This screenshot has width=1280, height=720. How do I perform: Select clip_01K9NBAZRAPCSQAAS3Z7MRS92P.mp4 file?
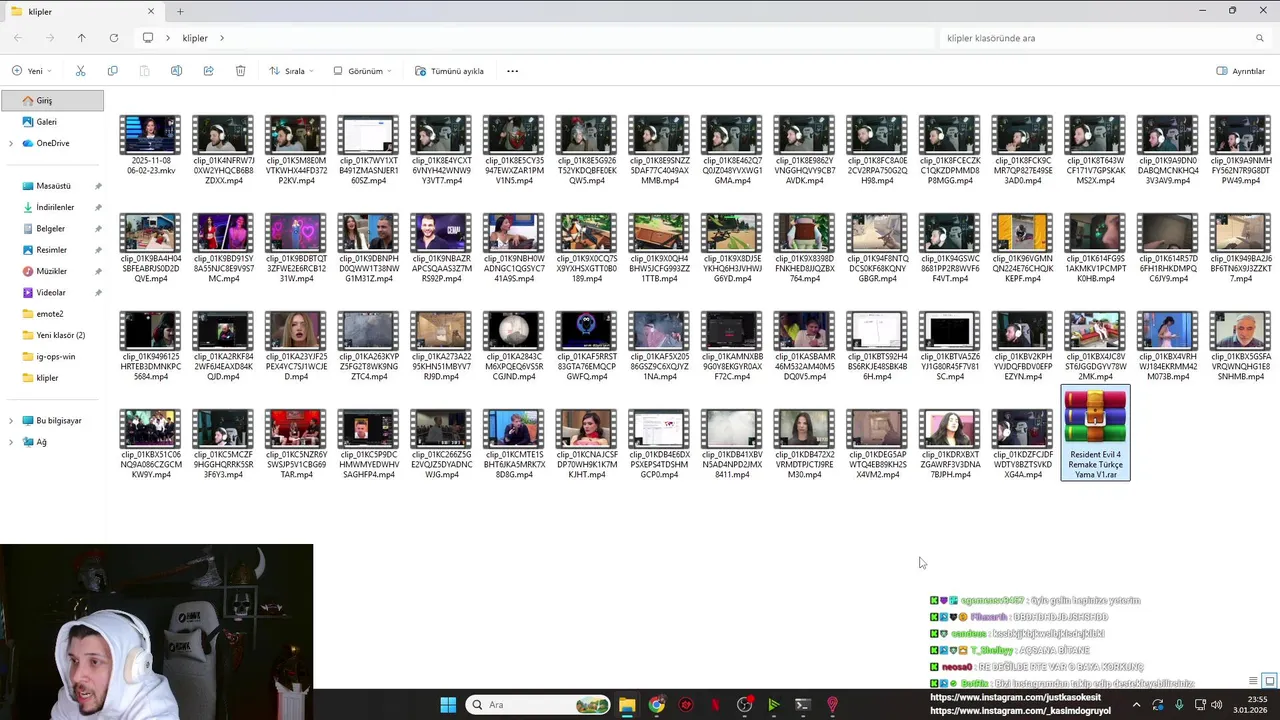pos(441,248)
